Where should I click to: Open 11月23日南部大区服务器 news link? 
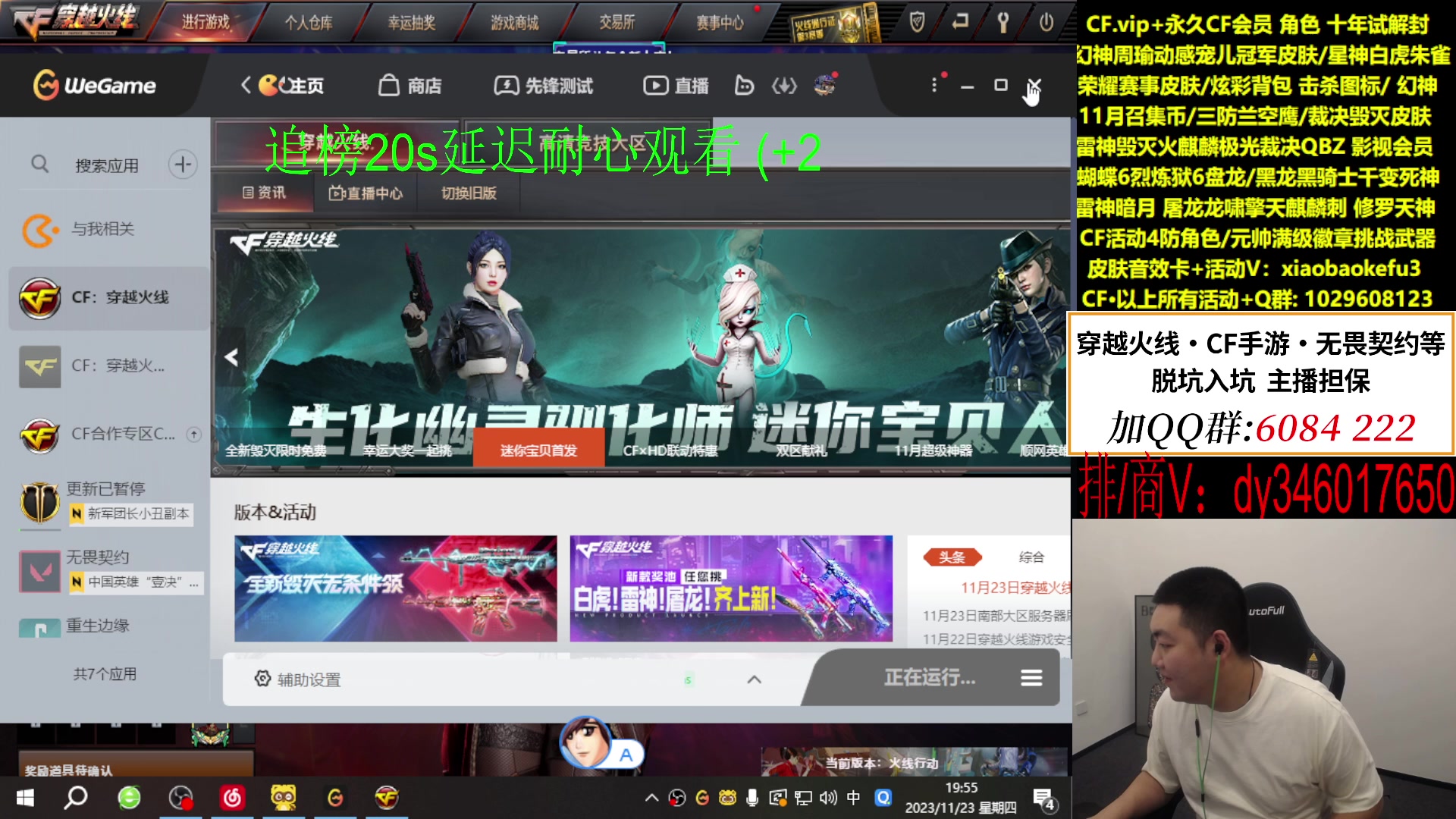pos(996,616)
